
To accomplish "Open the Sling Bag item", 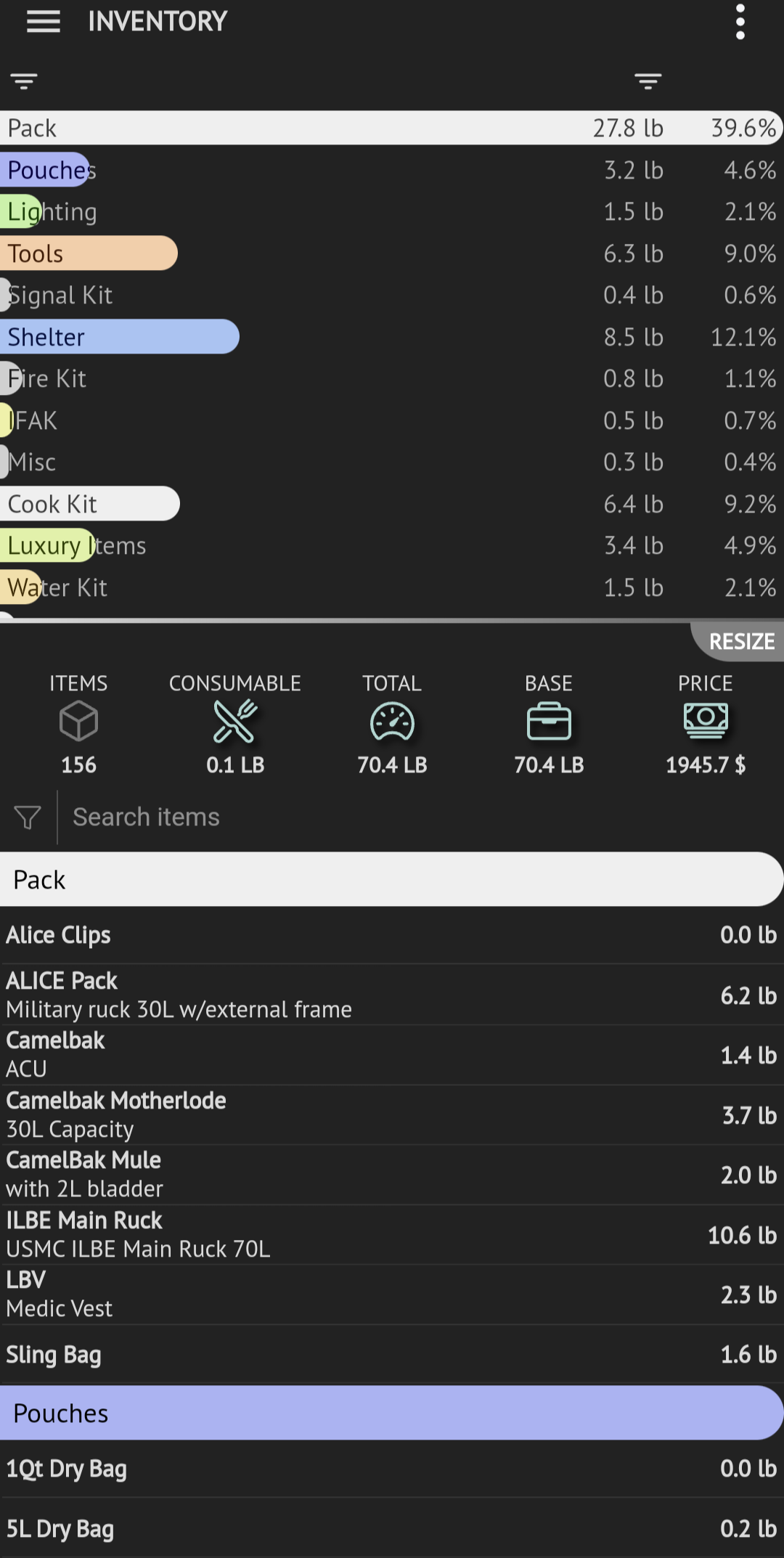I will click(x=392, y=1355).
